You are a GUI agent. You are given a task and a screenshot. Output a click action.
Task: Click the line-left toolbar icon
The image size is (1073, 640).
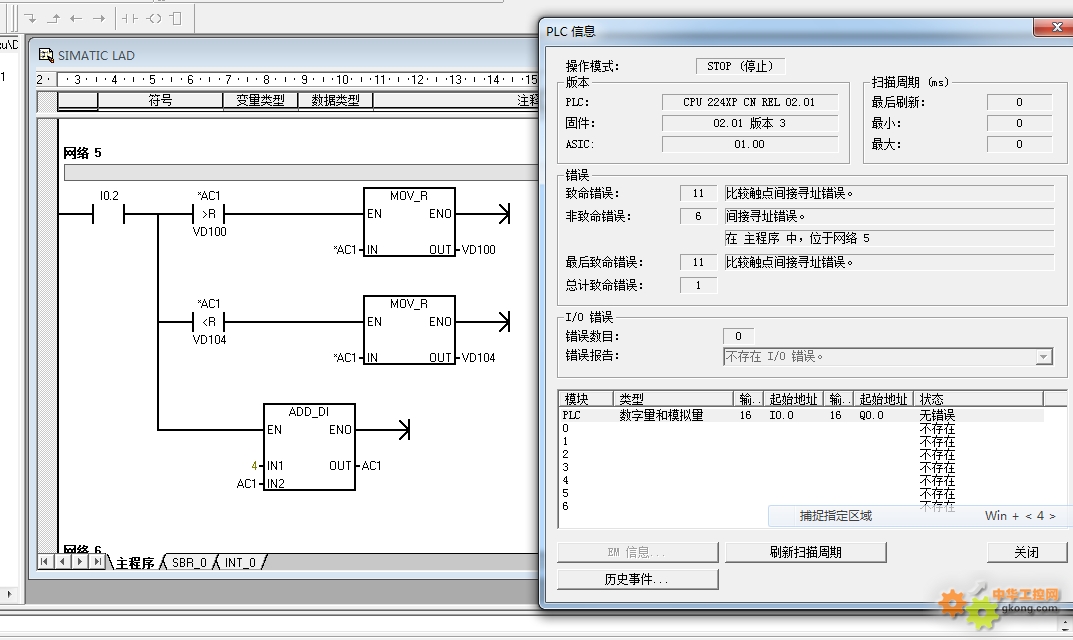(x=76, y=18)
